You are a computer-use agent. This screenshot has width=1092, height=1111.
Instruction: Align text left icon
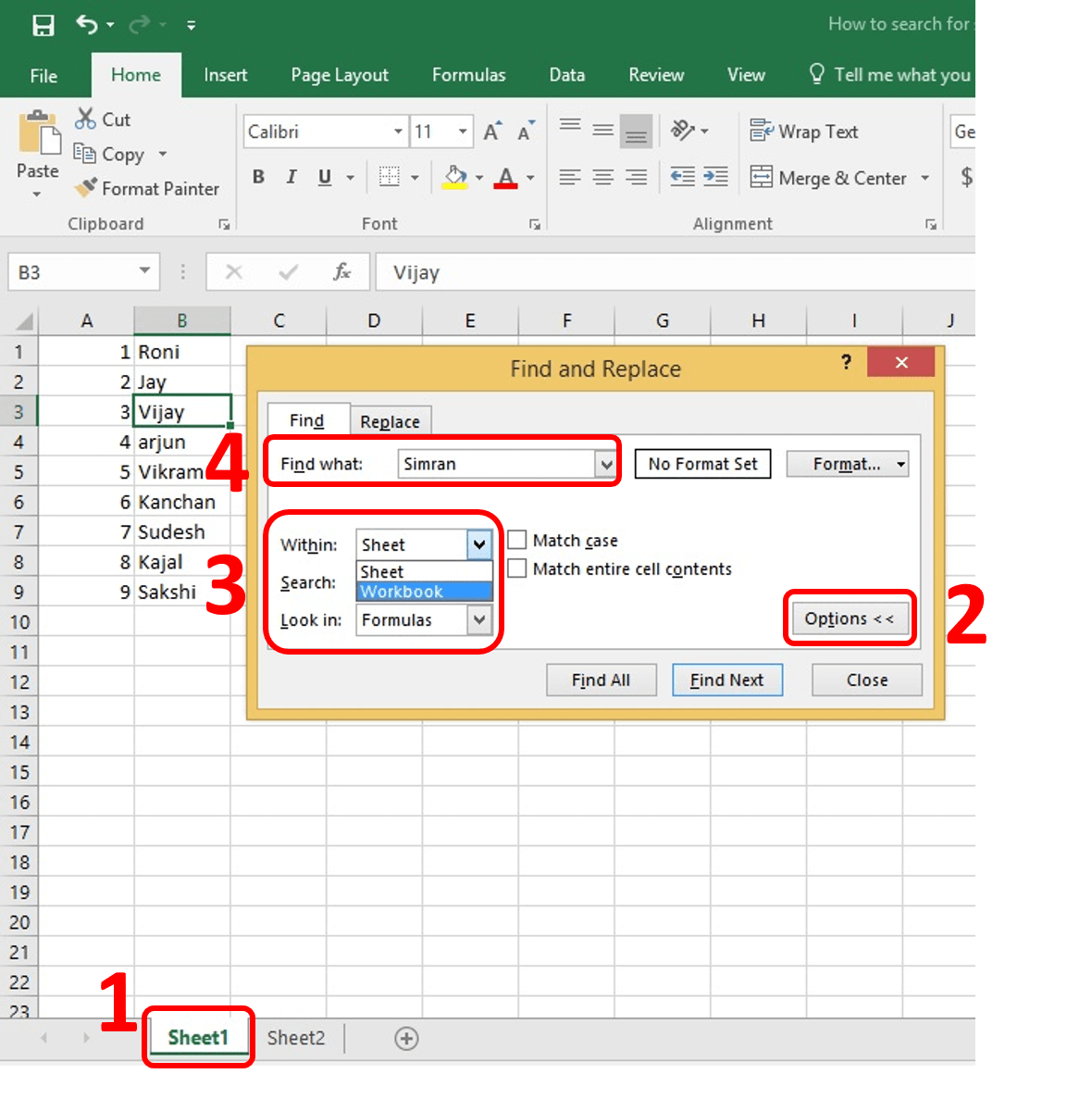(571, 177)
